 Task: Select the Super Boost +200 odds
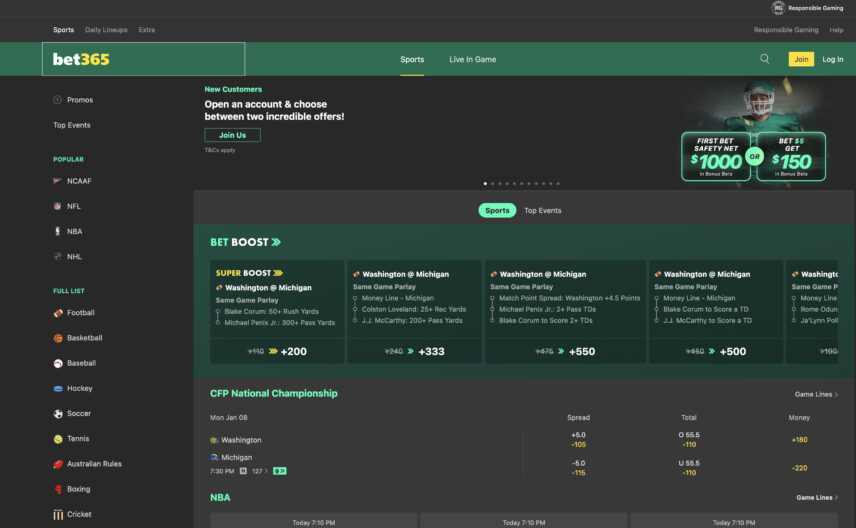pos(277,351)
